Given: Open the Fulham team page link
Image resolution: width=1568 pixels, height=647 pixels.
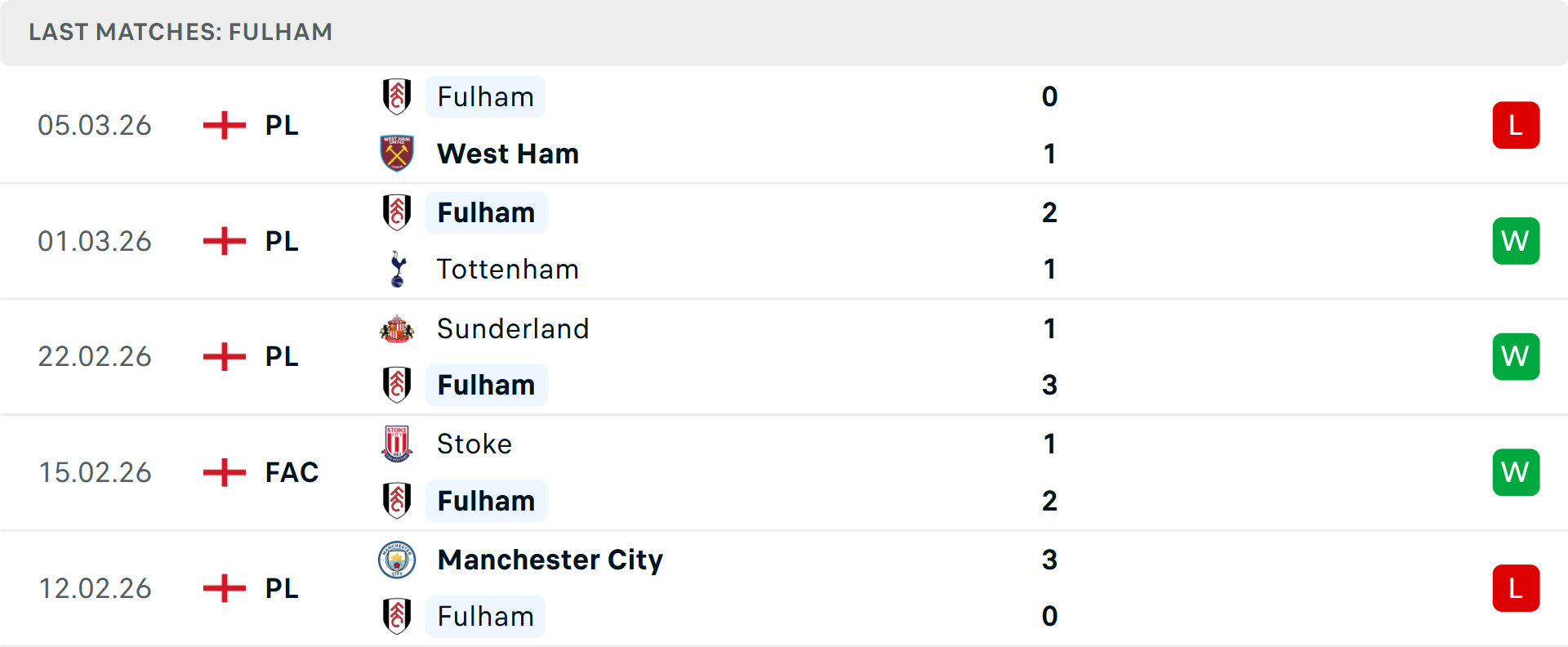Looking at the screenshot, I should (x=485, y=96).
